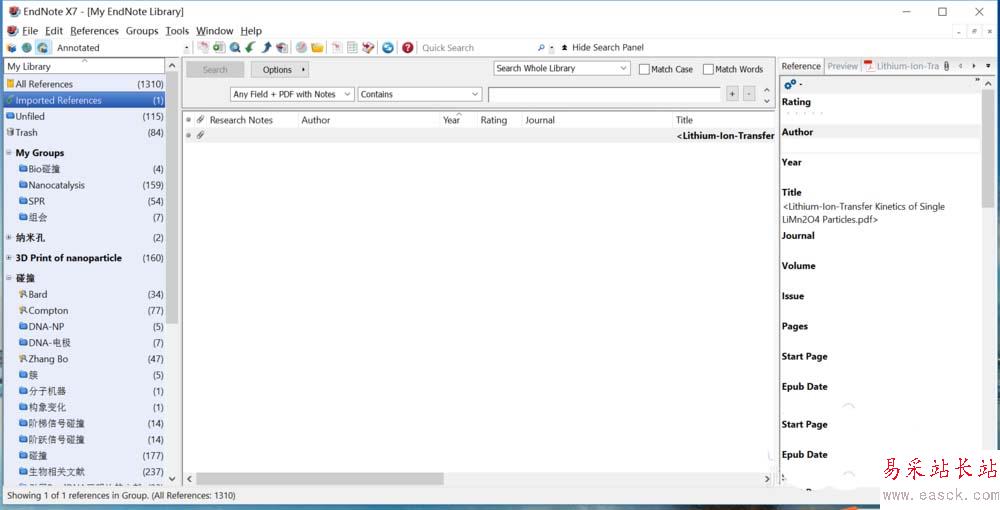Switch to the Lithium-Ion-Tra PDF tab
Viewport: 1000px width, 510px height.
click(x=902, y=66)
